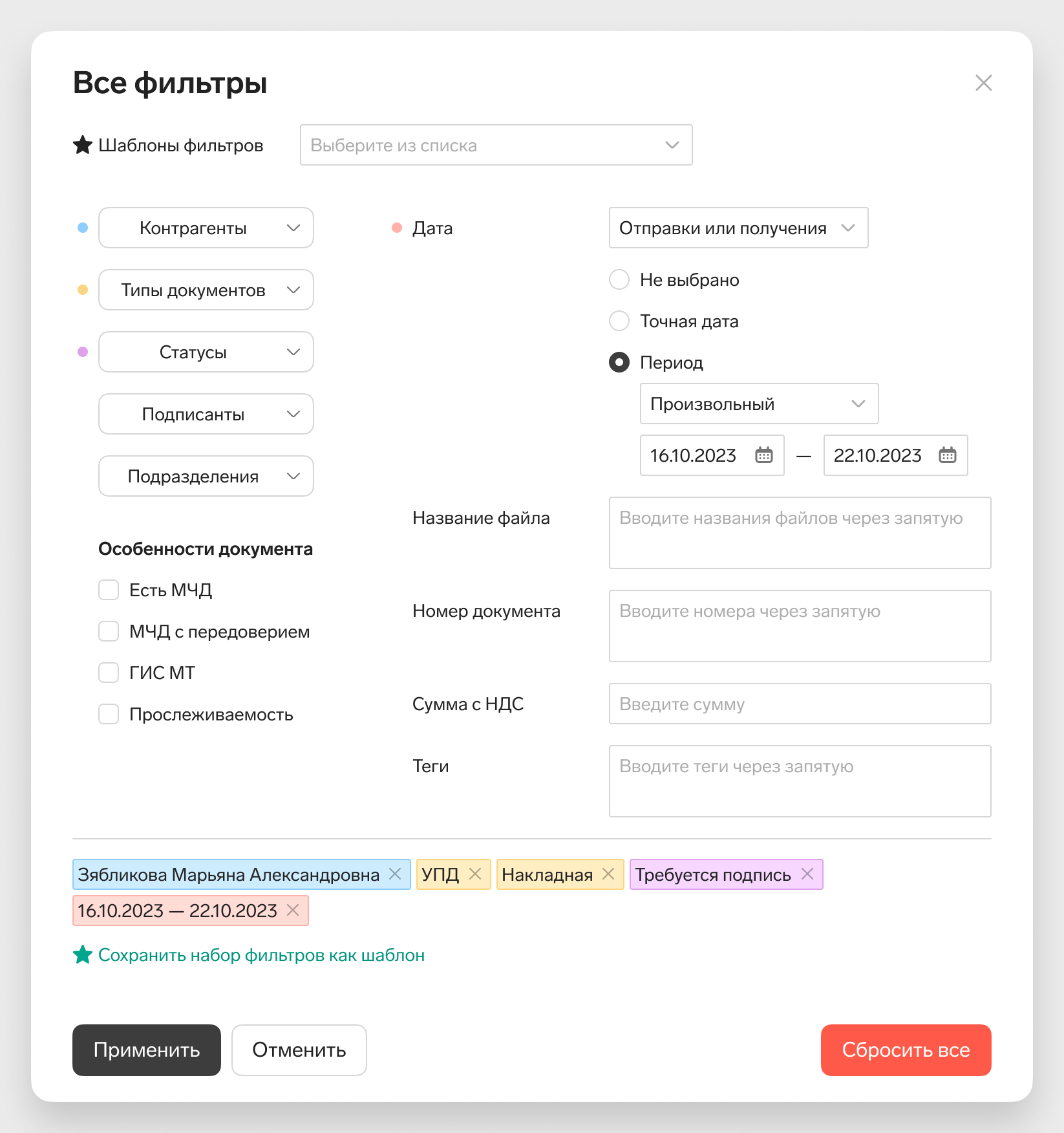Open calendar for end date 22.10.2023
The height and width of the screenshot is (1133, 1064).
[948, 455]
